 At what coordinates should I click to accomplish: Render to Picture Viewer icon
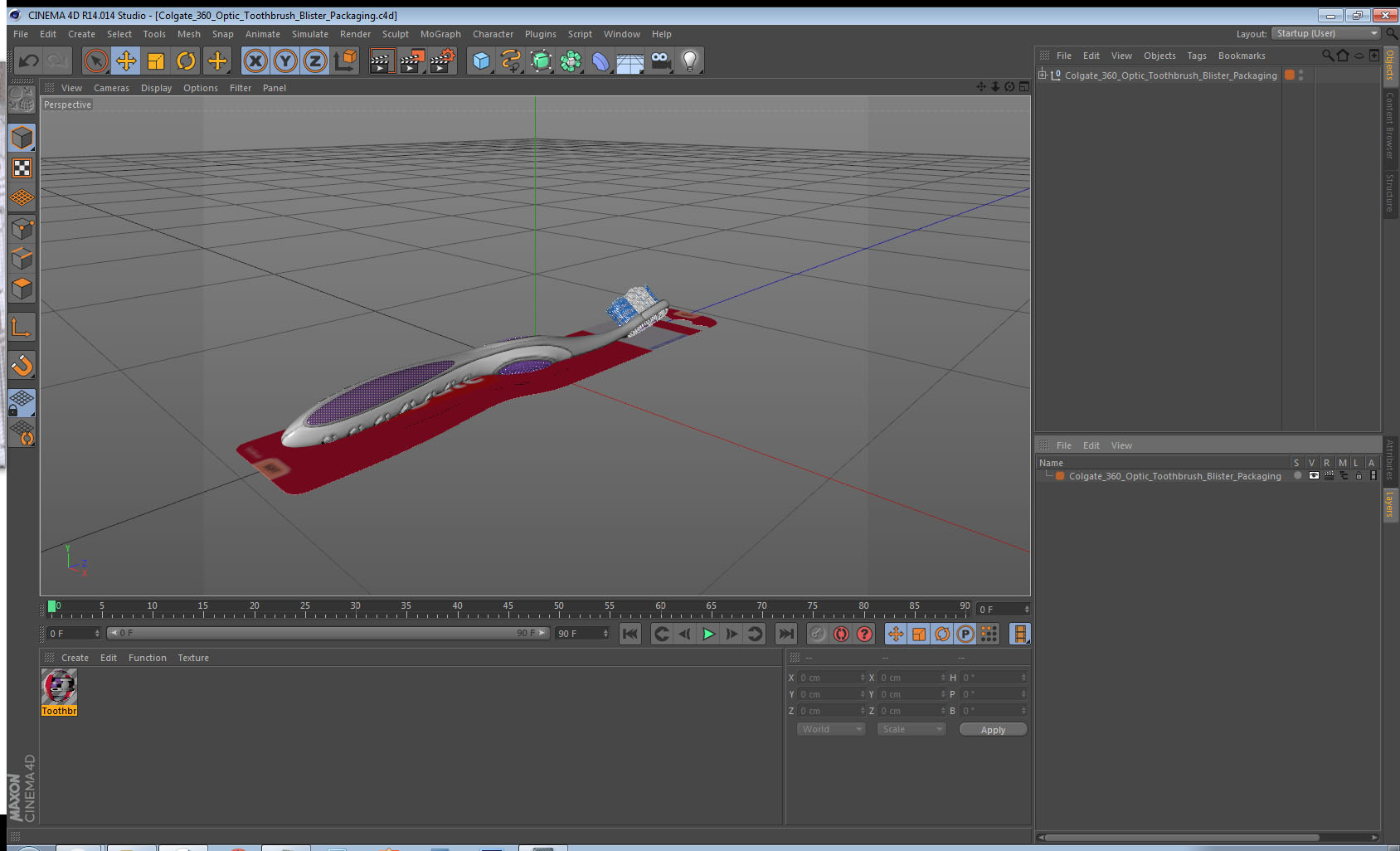412,61
